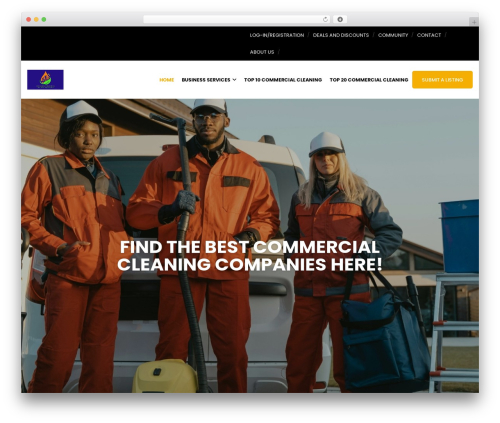
Task: Visit the Deals and Discounts page
Action: point(341,35)
